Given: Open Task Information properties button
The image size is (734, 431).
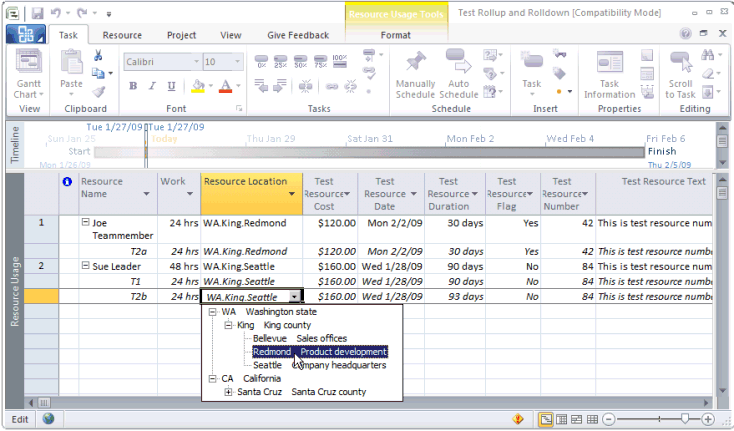Looking at the screenshot, I should coord(609,74).
